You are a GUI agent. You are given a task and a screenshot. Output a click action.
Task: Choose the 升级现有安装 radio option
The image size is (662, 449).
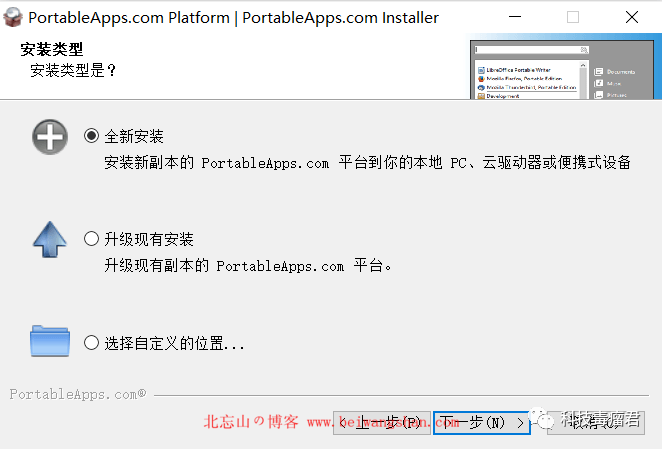(91, 239)
